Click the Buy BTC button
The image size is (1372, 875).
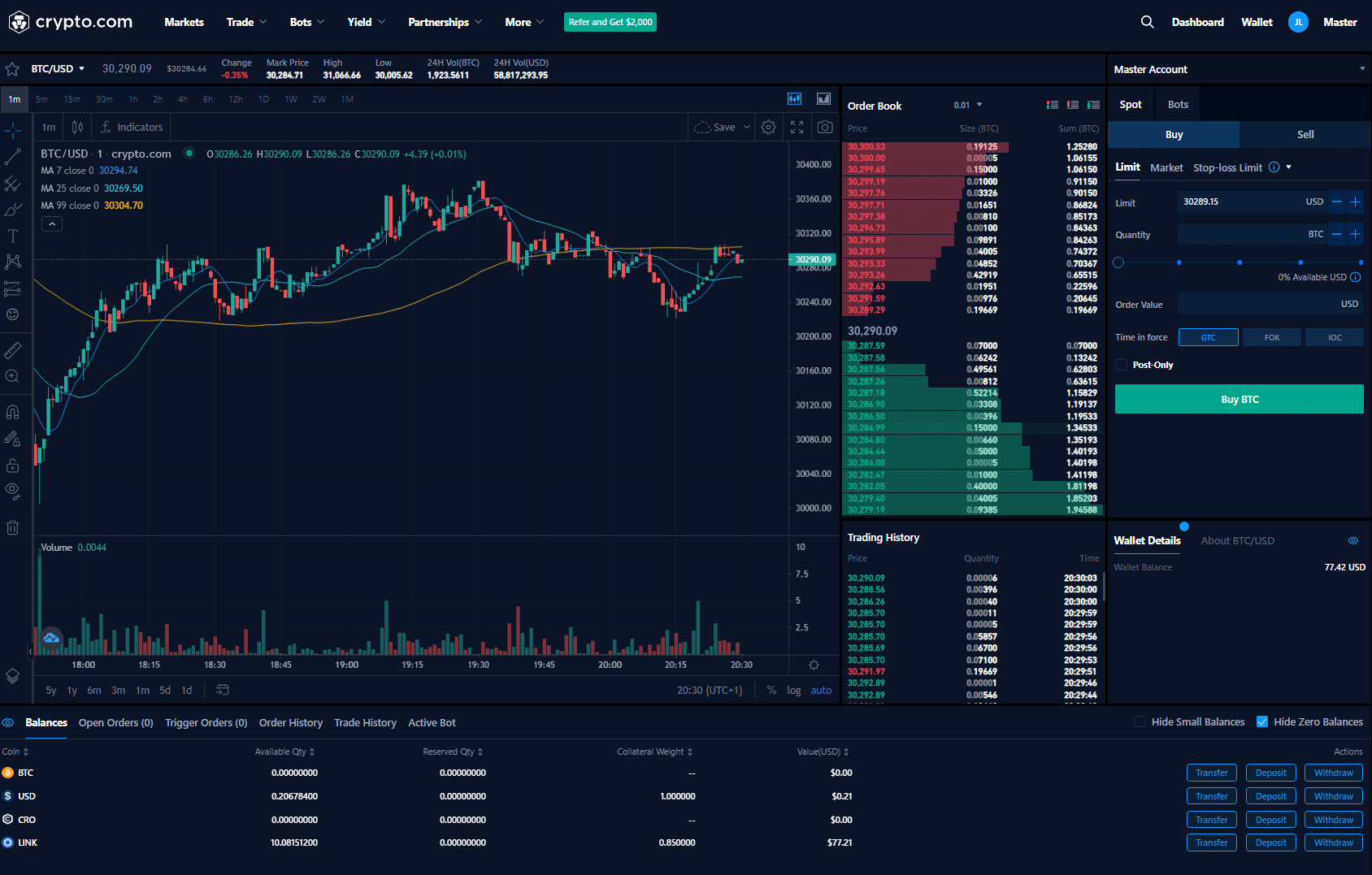pos(1239,399)
